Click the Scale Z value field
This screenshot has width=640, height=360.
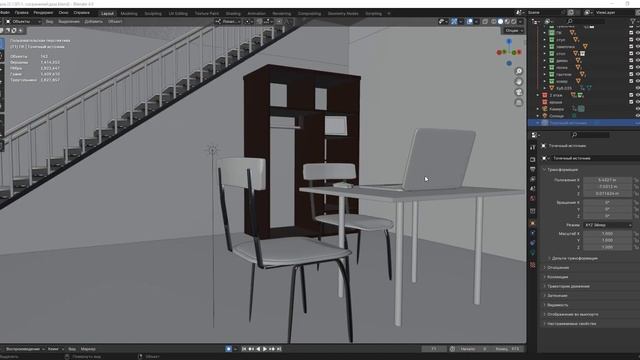(x=607, y=247)
